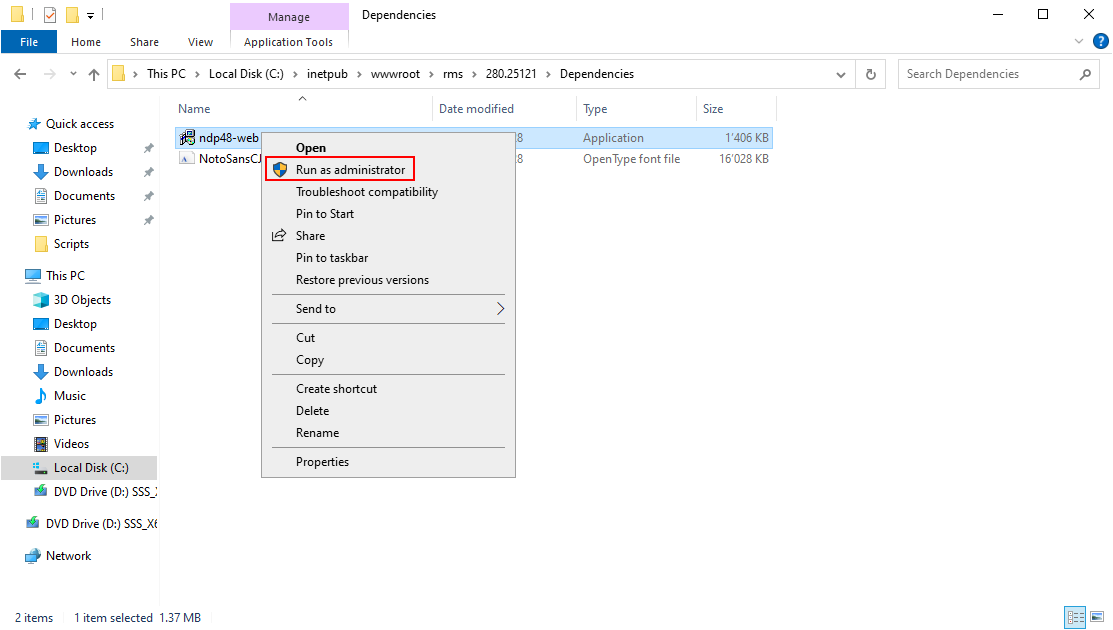Switch to details view layout icon
This screenshot has width=1113, height=630.
tap(1076, 618)
